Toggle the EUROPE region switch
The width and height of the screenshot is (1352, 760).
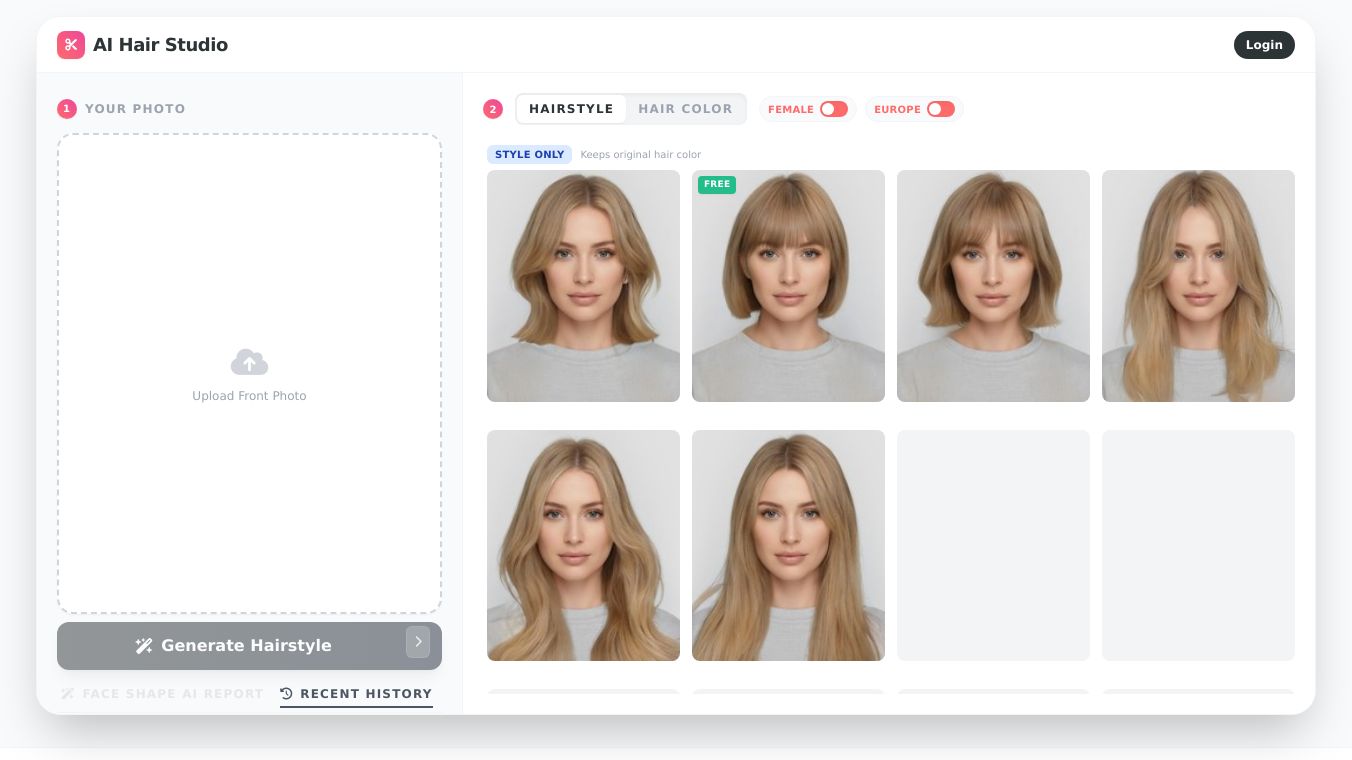coord(940,109)
